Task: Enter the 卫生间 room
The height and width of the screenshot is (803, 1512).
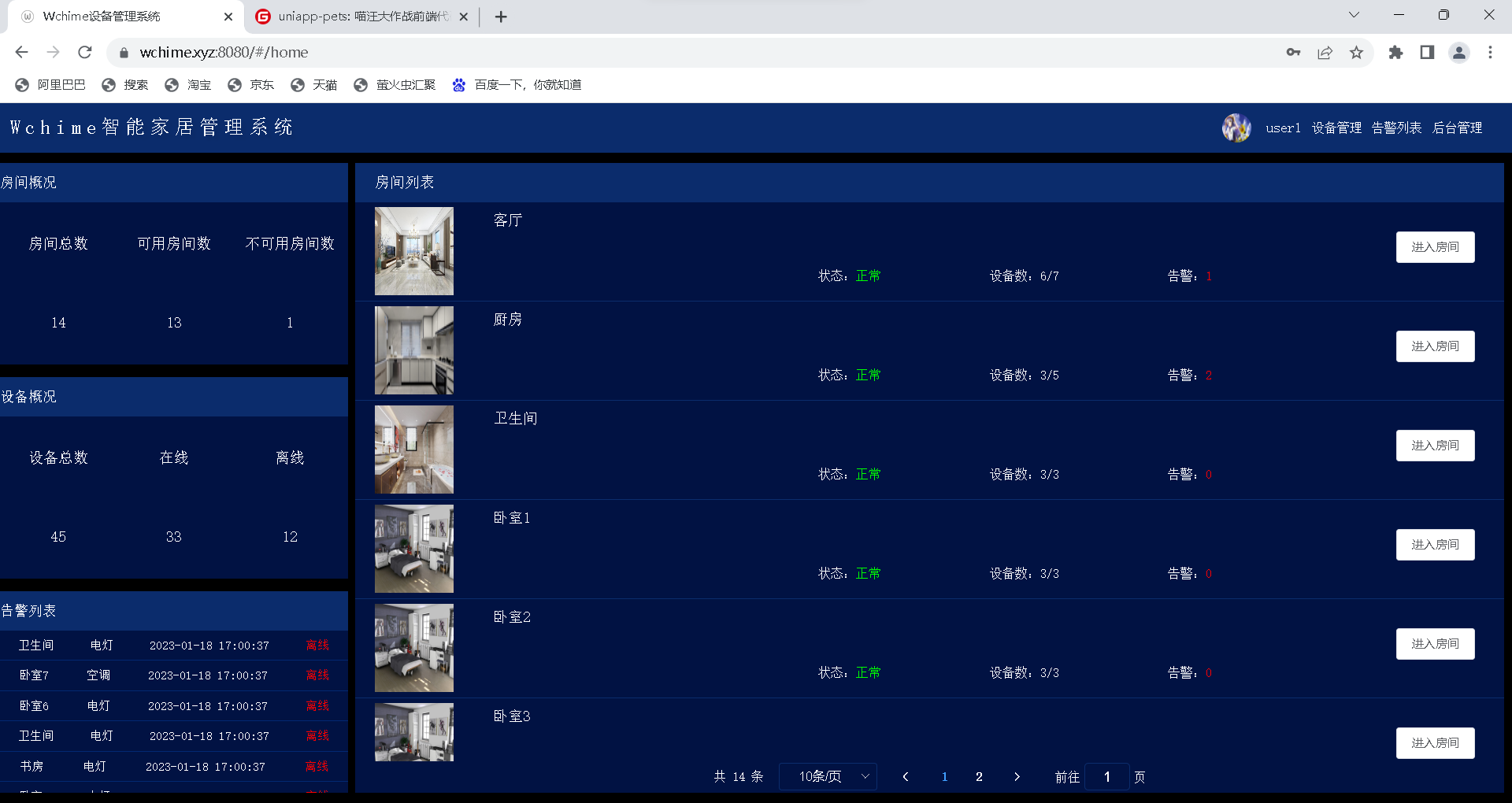Action: (1435, 446)
